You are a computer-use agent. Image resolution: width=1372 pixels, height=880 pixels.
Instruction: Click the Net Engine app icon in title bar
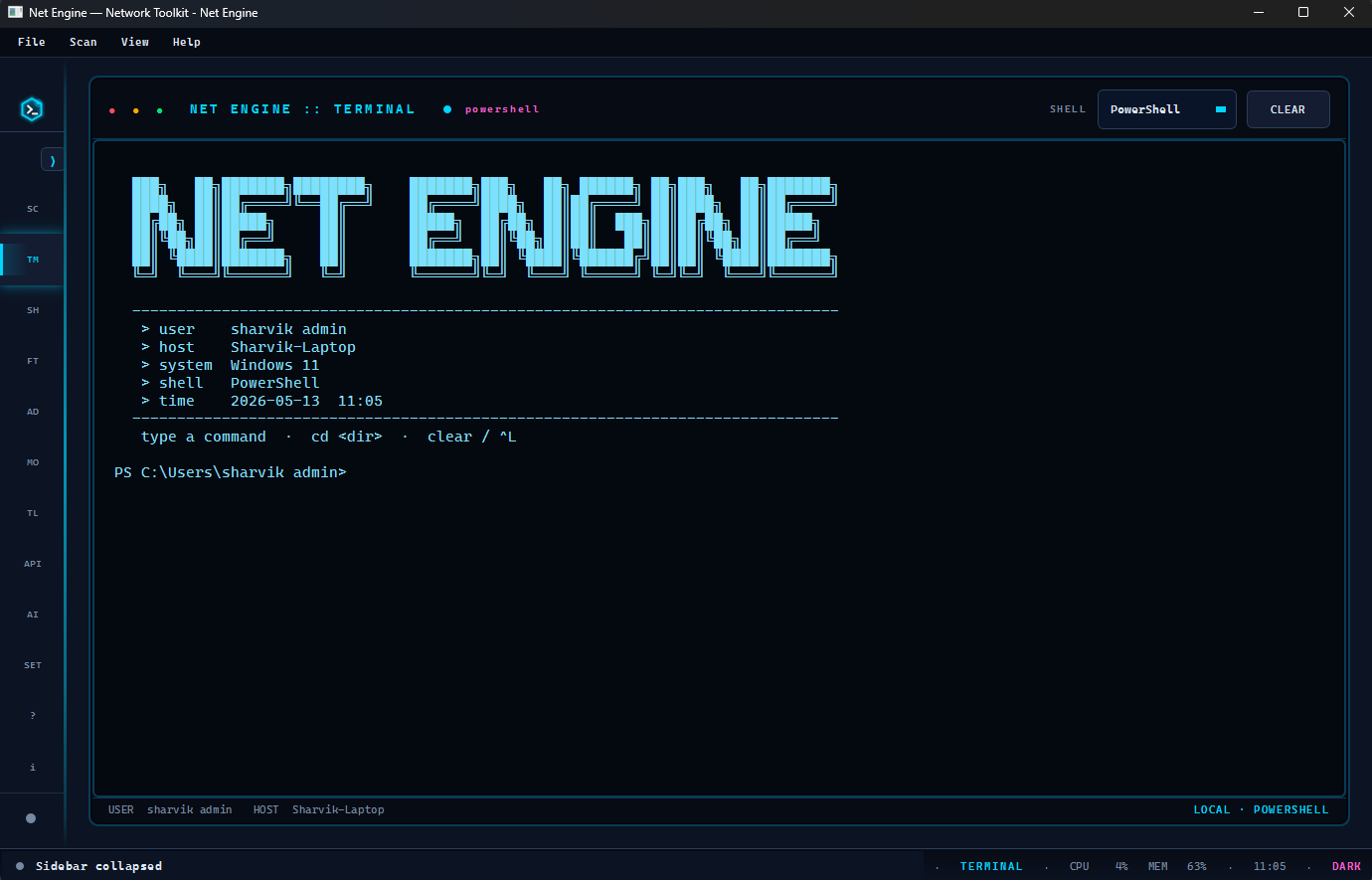coord(15,13)
